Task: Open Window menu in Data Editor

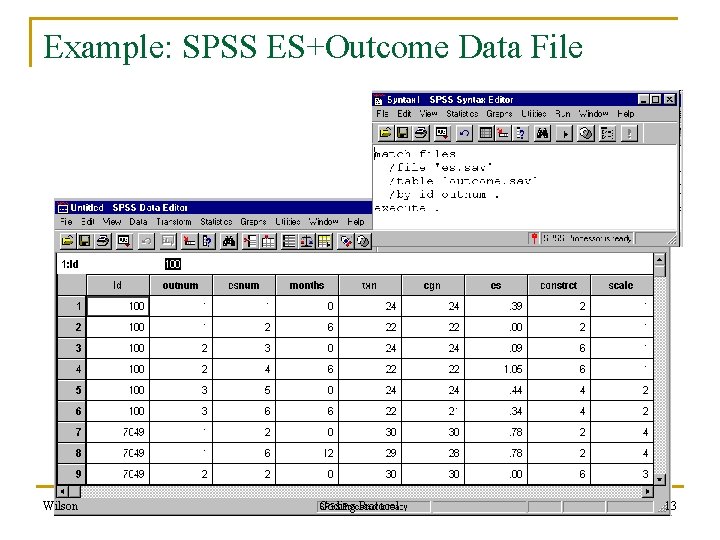Action: (324, 221)
